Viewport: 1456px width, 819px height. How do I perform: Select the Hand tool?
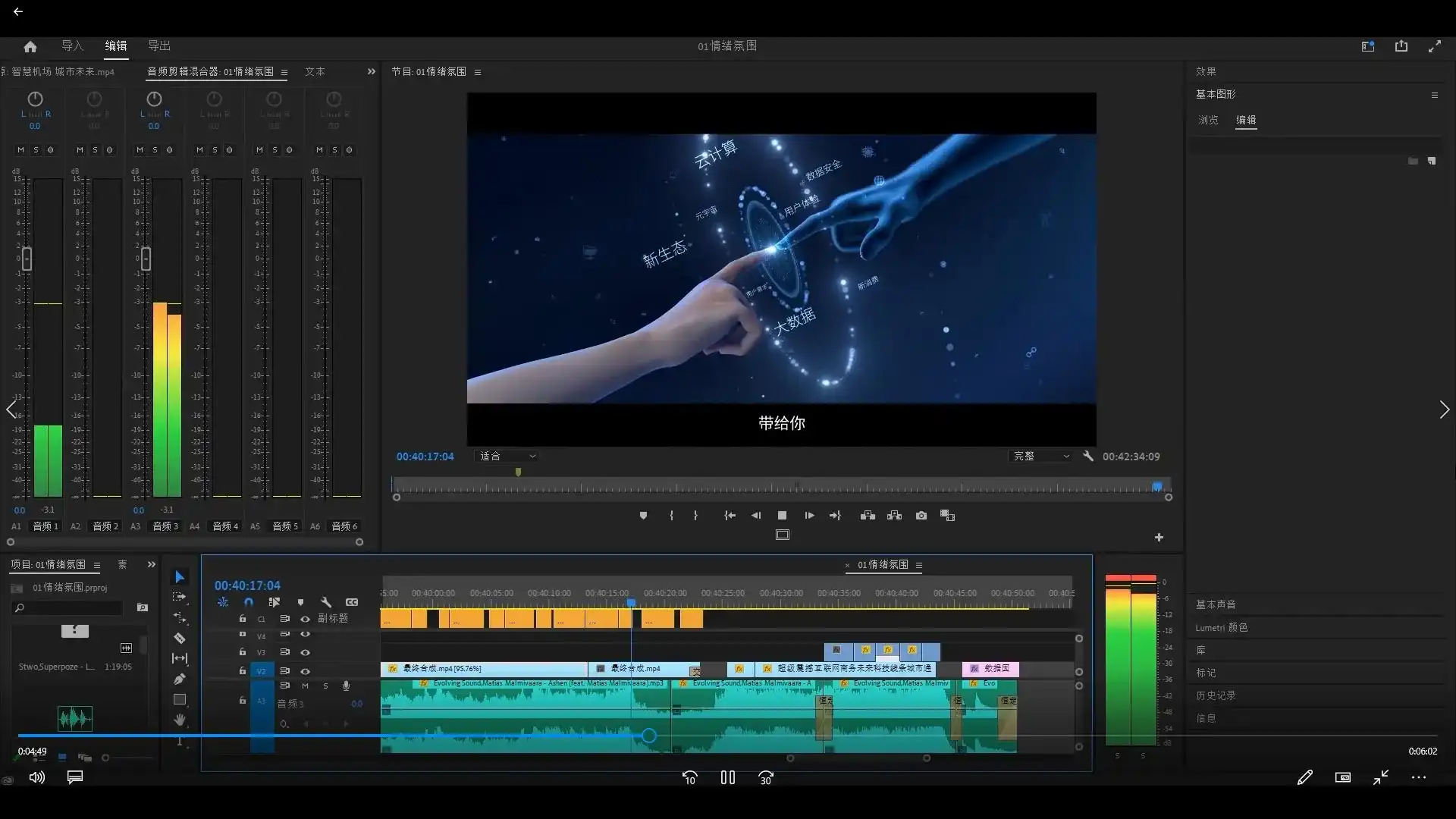coord(180,720)
